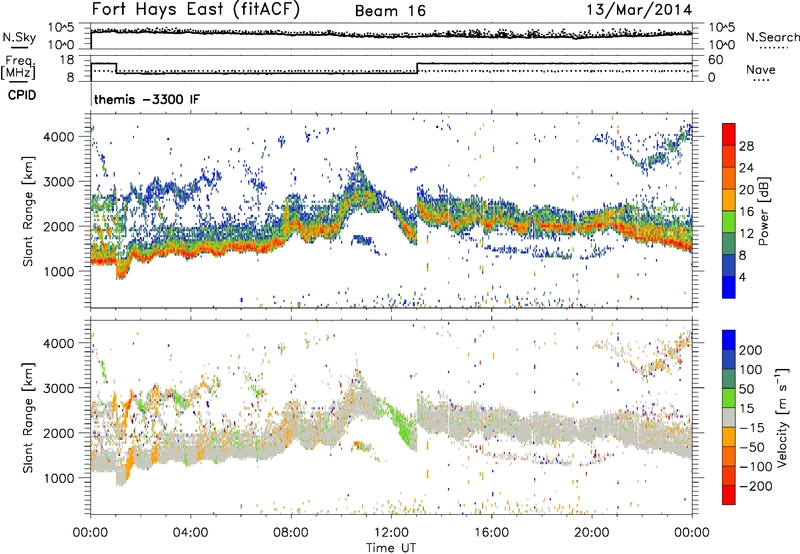
Task: Click power panel "Slant Range [km]" axis label
Action: tap(28, 211)
